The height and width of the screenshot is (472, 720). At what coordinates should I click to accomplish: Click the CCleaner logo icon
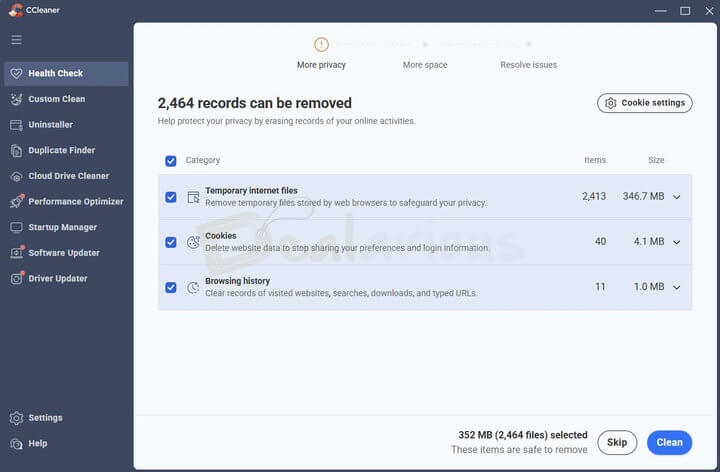click(16, 10)
